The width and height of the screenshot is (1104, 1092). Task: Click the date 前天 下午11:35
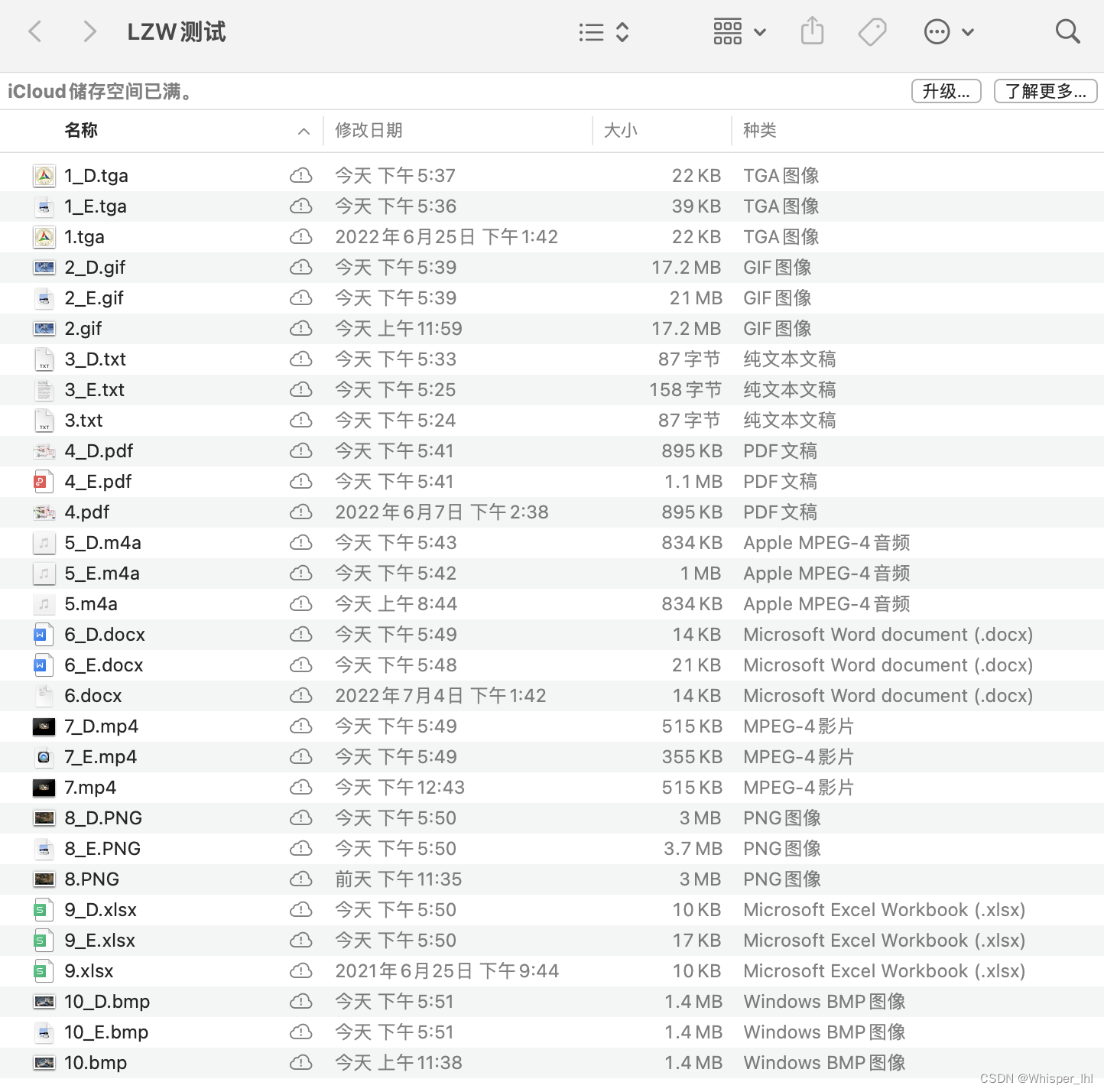point(398,879)
